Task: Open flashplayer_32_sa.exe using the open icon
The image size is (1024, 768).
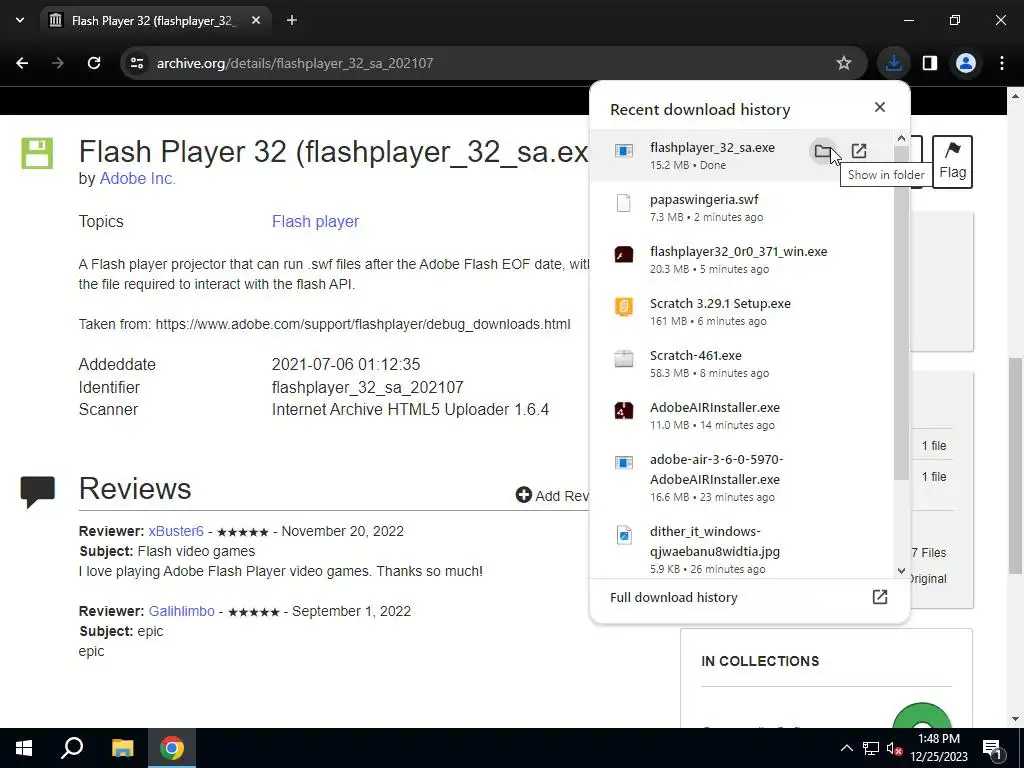Action: 859,152
